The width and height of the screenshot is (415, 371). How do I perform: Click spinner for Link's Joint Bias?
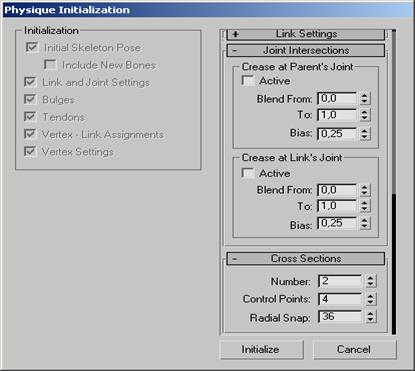(365, 223)
